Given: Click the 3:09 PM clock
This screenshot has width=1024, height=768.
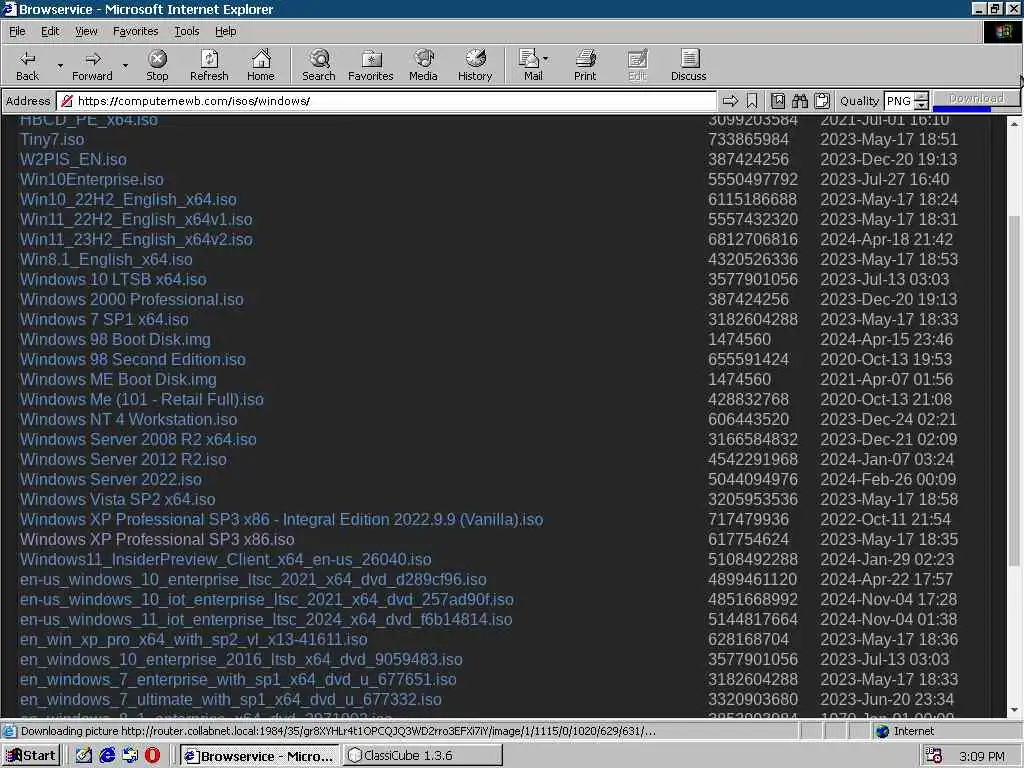Looking at the screenshot, I should pyautogui.click(x=982, y=756).
